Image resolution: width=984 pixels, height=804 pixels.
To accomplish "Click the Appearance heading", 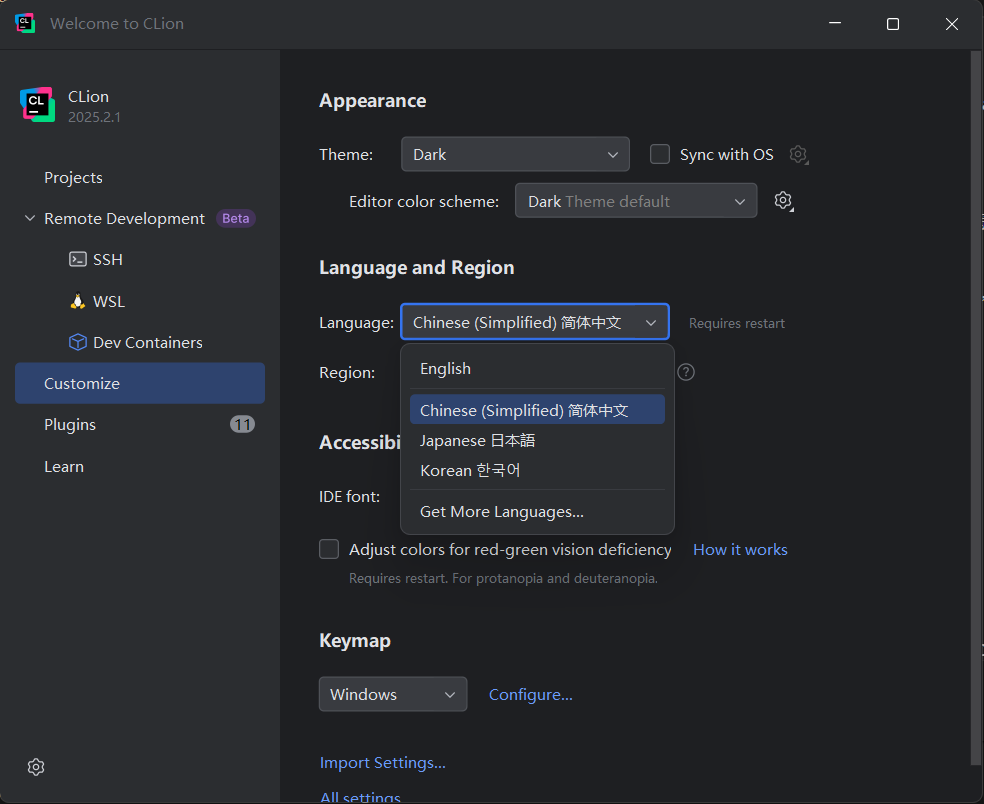I will [373, 100].
